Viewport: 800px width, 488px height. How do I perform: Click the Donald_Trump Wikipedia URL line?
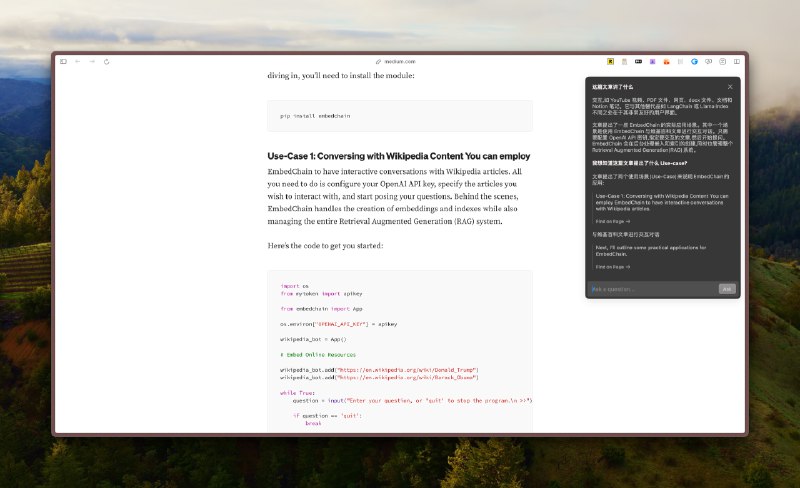coord(379,370)
